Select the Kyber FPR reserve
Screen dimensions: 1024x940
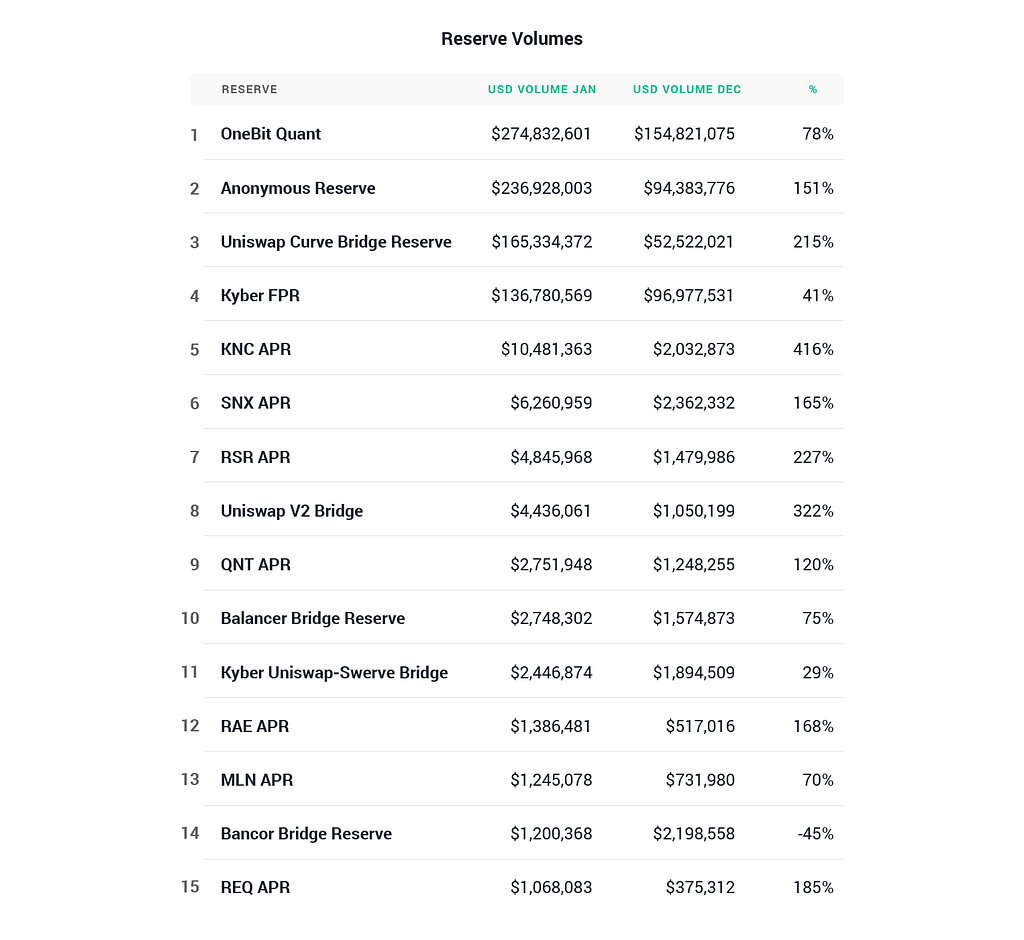(x=260, y=296)
